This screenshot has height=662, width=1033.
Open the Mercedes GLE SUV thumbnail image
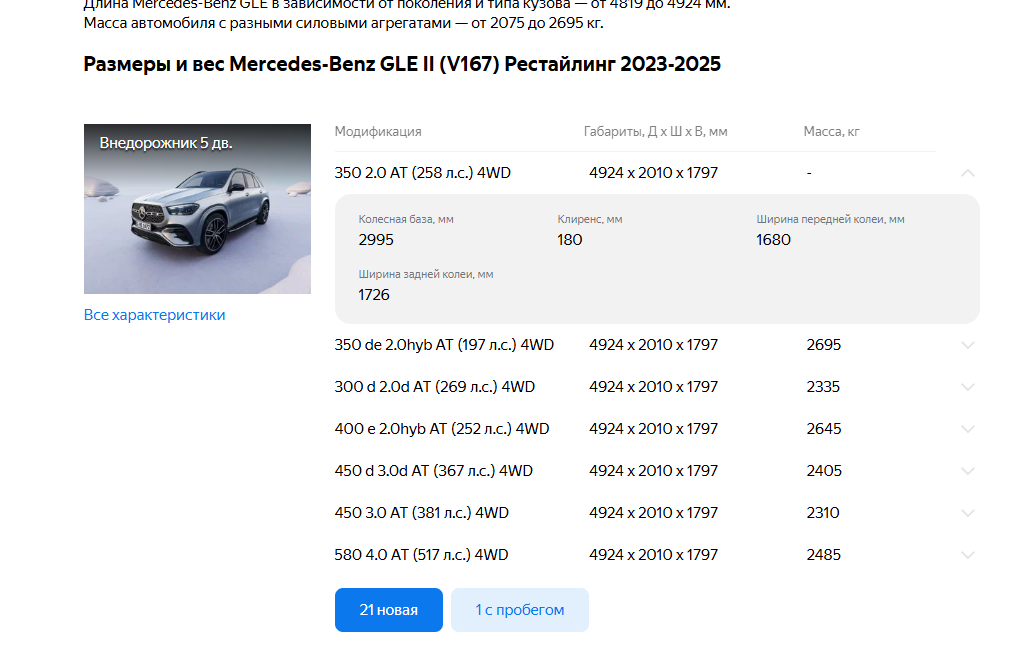click(197, 209)
